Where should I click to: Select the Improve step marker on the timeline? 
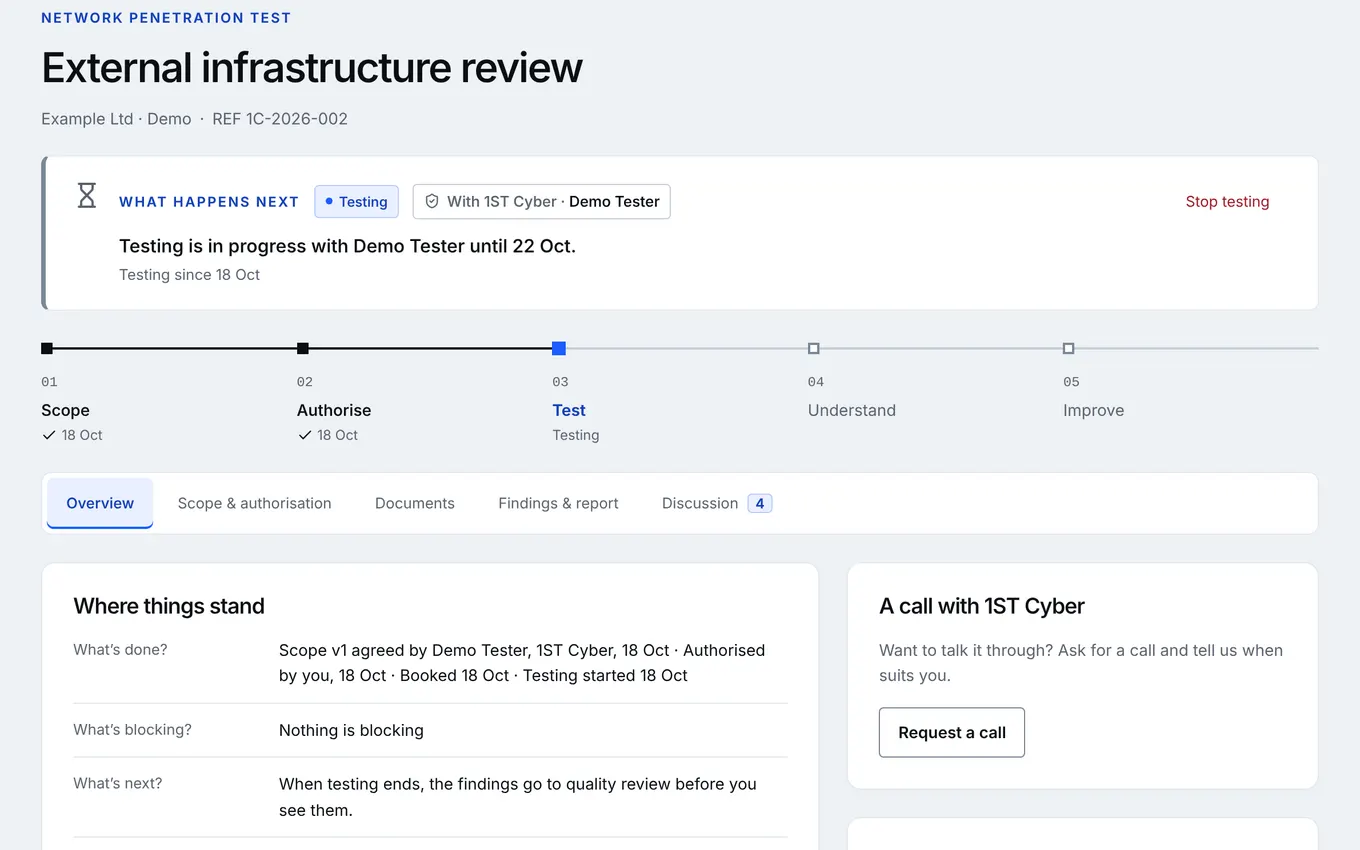coord(1069,348)
